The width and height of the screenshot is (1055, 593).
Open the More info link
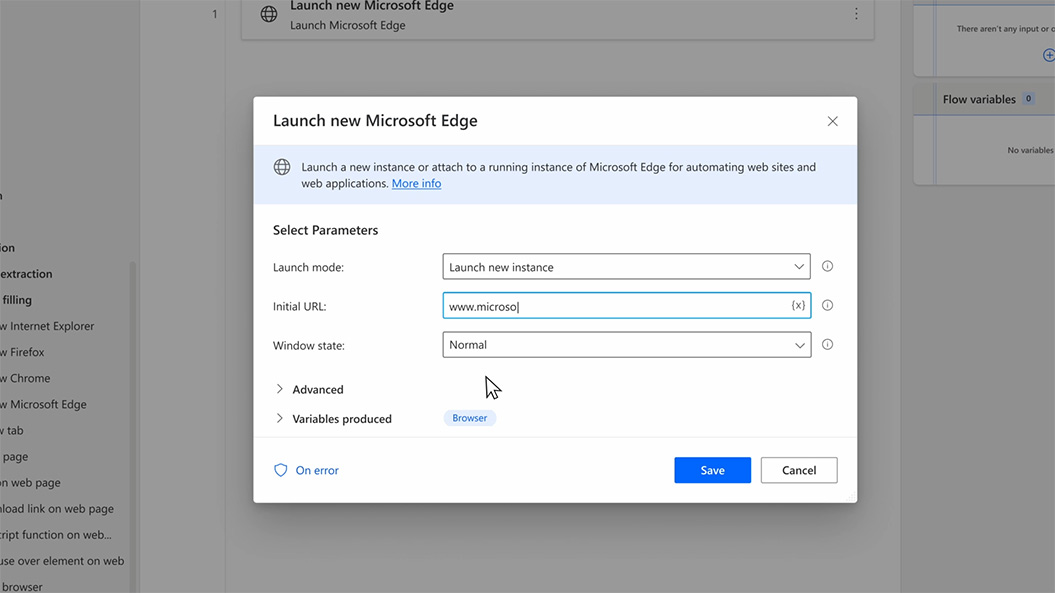[416, 184]
